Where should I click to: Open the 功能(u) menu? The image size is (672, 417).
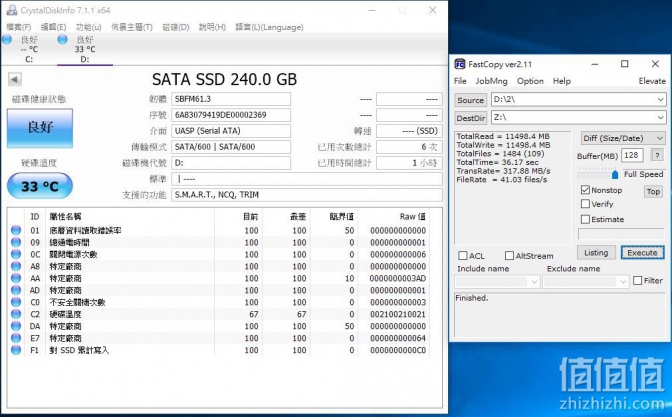tap(89, 27)
